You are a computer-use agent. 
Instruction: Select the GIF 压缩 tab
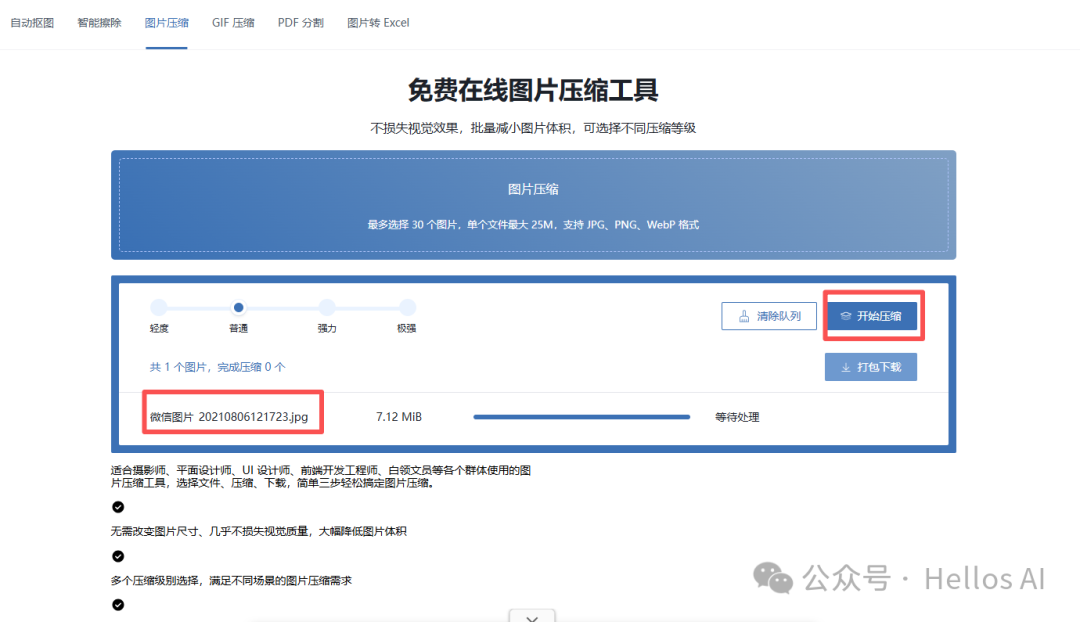233,22
